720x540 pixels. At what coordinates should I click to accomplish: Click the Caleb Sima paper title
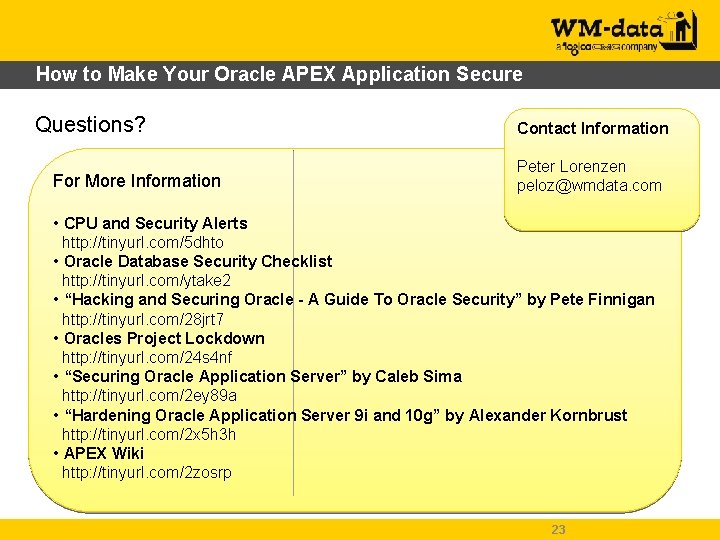tap(263, 377)
